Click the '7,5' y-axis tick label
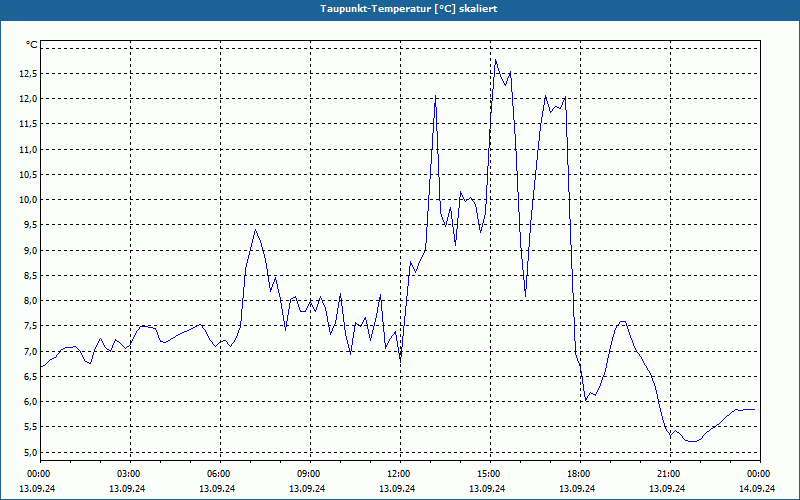The width and height of the screenshot is (800, 500). click(x=30, y=326)
